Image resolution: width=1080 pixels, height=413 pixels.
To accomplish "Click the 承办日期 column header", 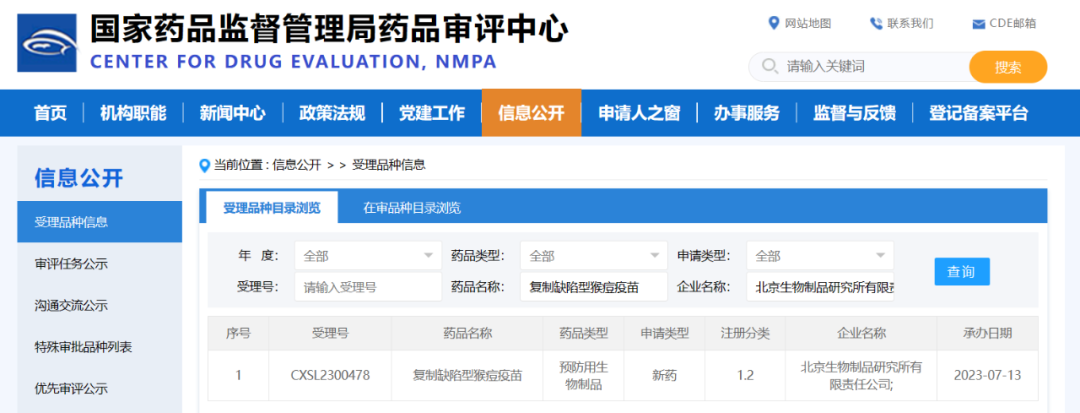I will [x=987, y=333].
